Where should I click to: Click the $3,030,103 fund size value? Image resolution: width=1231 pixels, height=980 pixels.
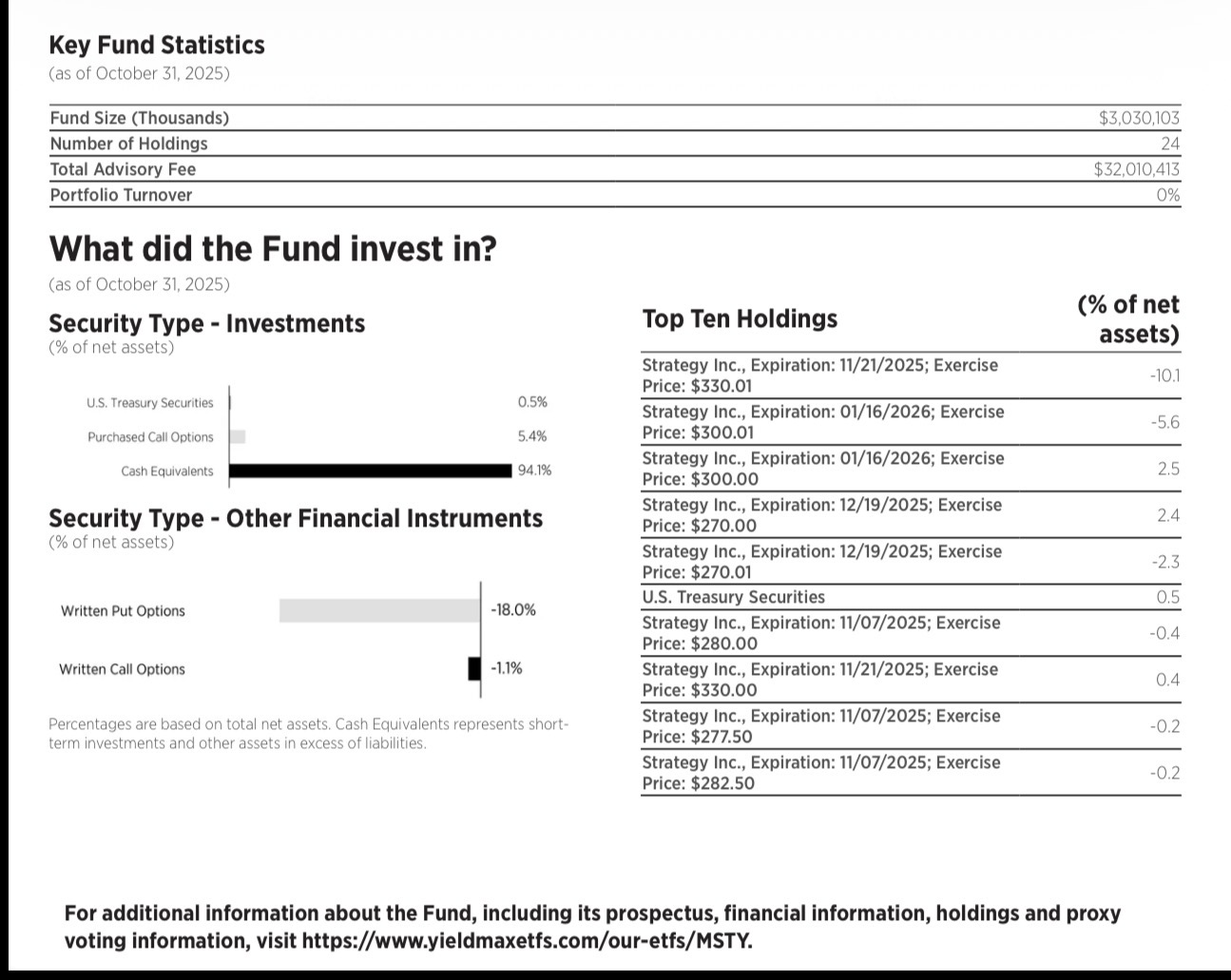(1139, 118)
